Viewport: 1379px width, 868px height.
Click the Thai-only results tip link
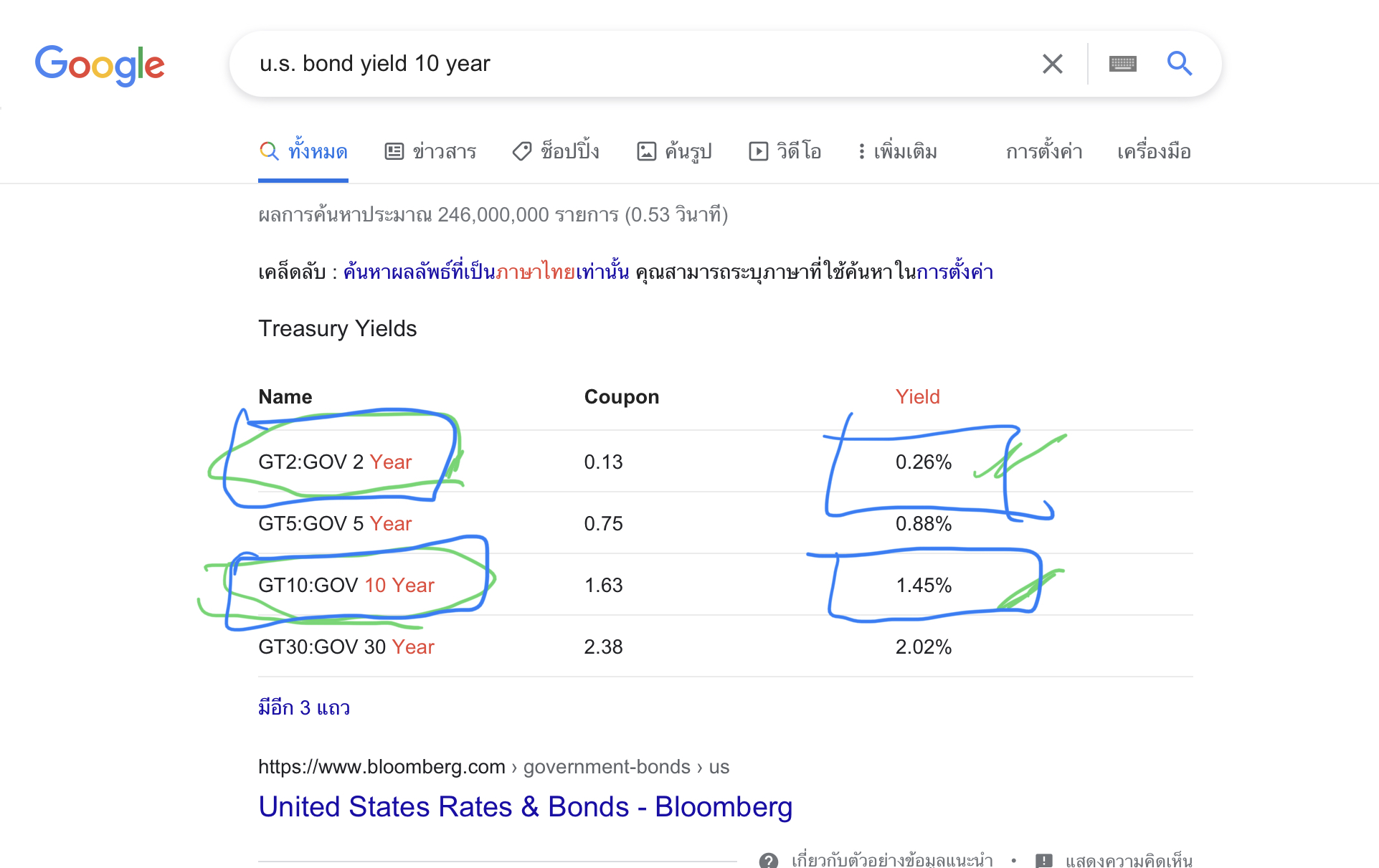point(485,272)
